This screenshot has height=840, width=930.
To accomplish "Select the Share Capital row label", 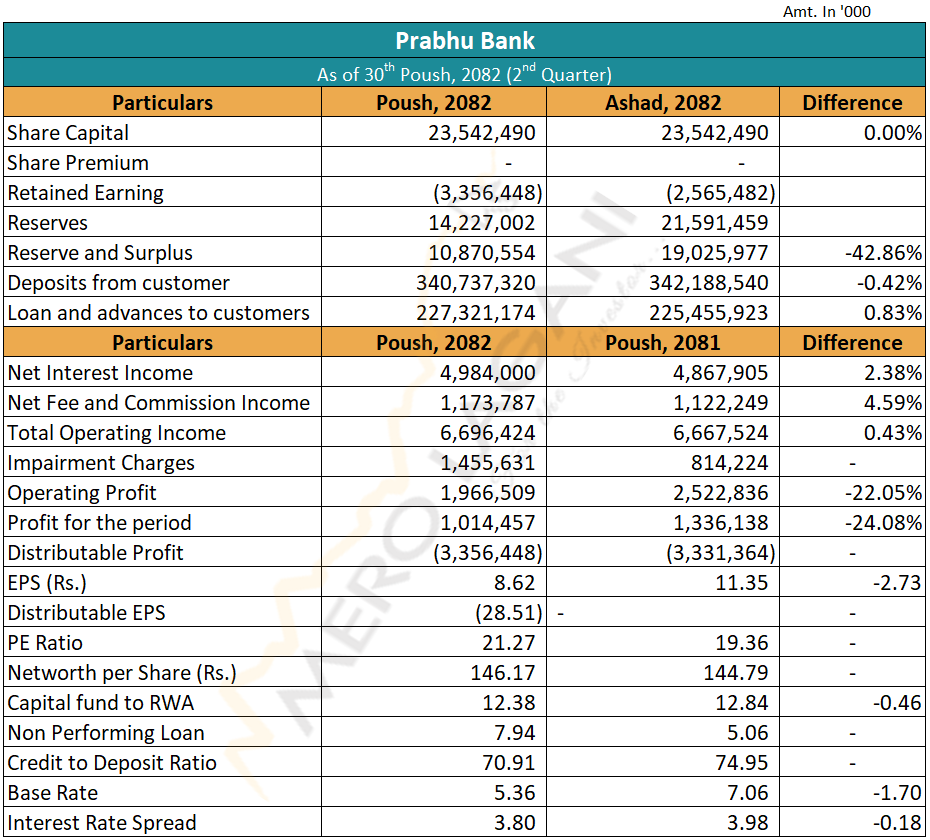I will tap(68, 133).
